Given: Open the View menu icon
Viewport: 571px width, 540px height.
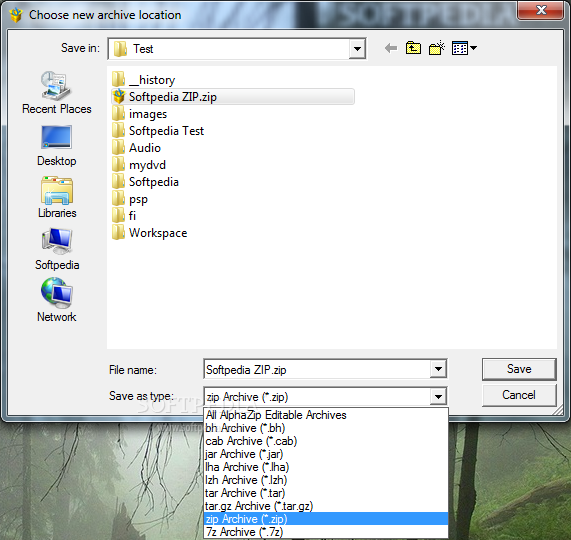Looking at the screenshot, I should click(x=460, y=48).
